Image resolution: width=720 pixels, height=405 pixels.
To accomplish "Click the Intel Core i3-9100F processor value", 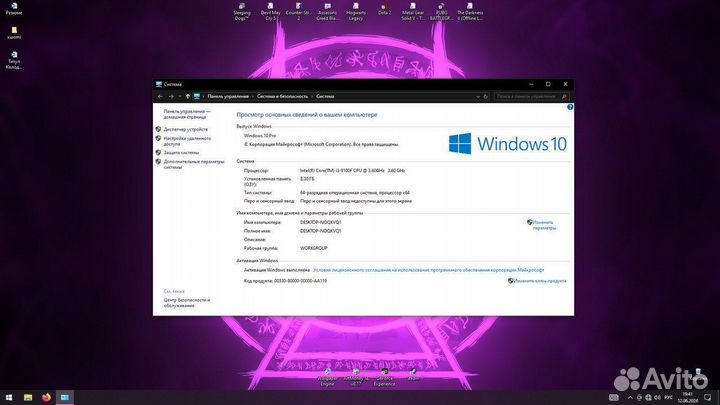I will click(353, 170).
